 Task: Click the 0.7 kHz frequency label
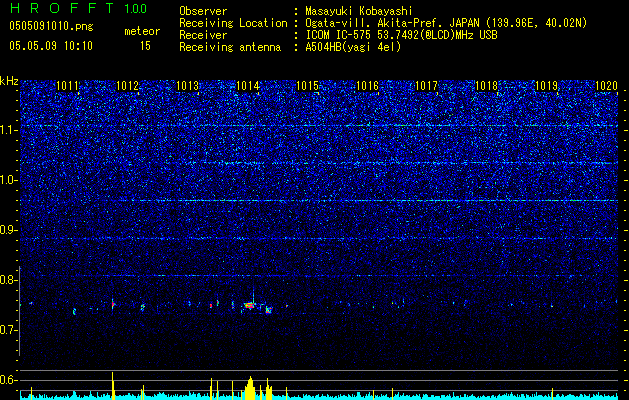tap(7, 330)
